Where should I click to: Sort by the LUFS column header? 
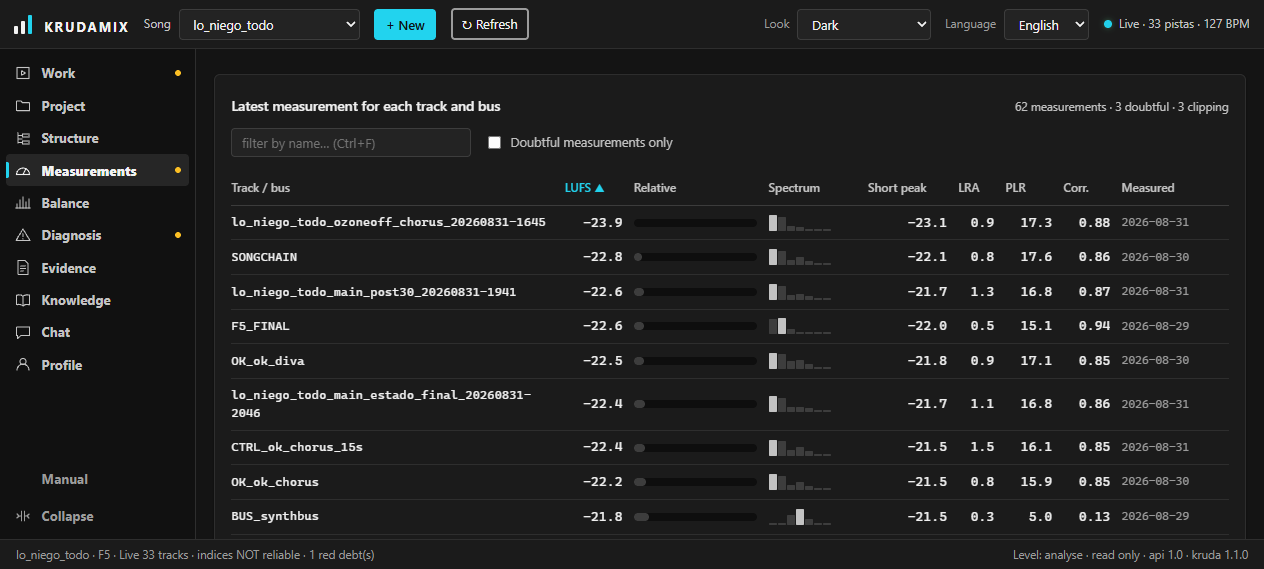pos(585,188)
